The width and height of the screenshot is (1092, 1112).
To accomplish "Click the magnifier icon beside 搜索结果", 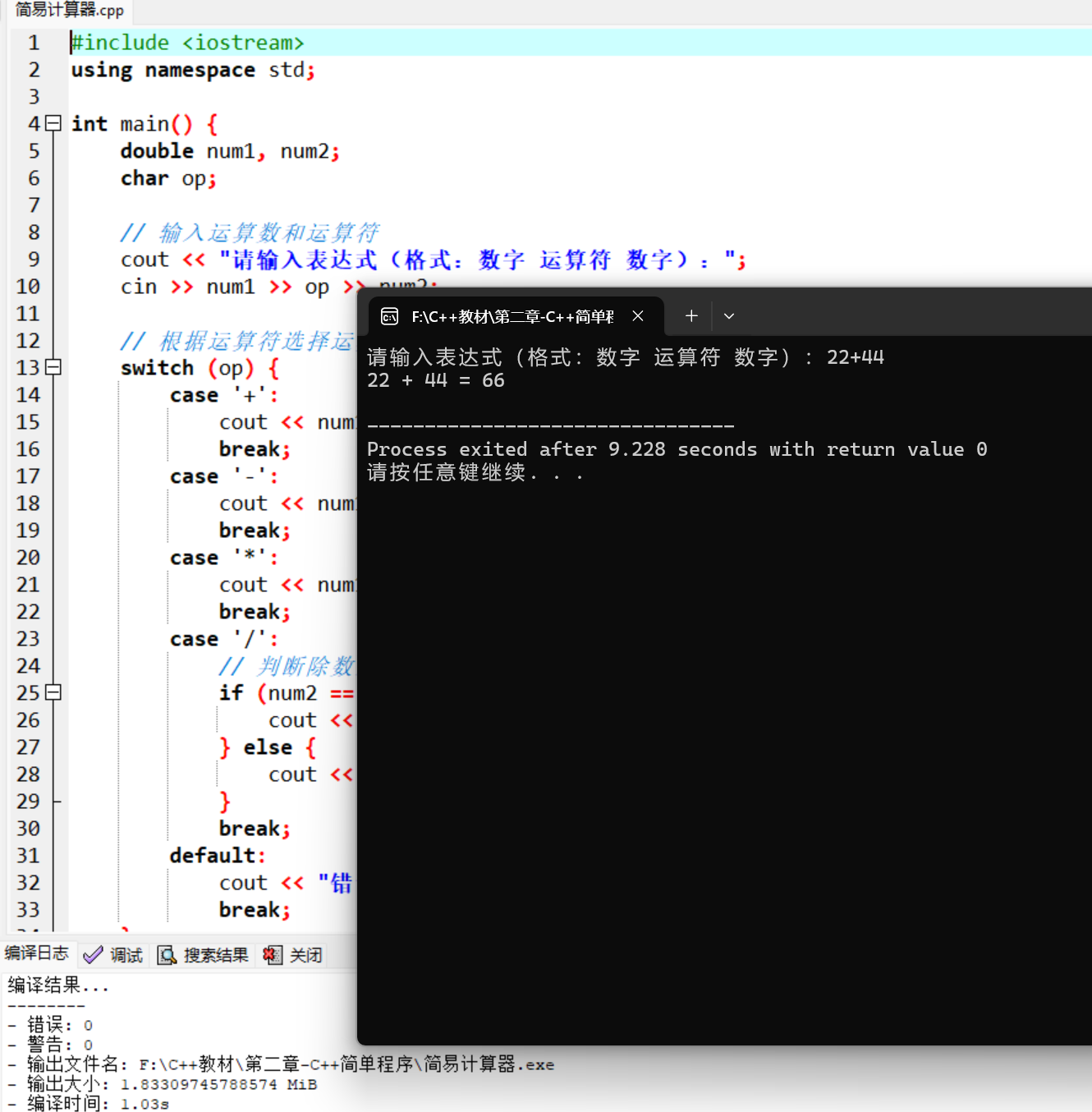I will click(x=167, y=955).
